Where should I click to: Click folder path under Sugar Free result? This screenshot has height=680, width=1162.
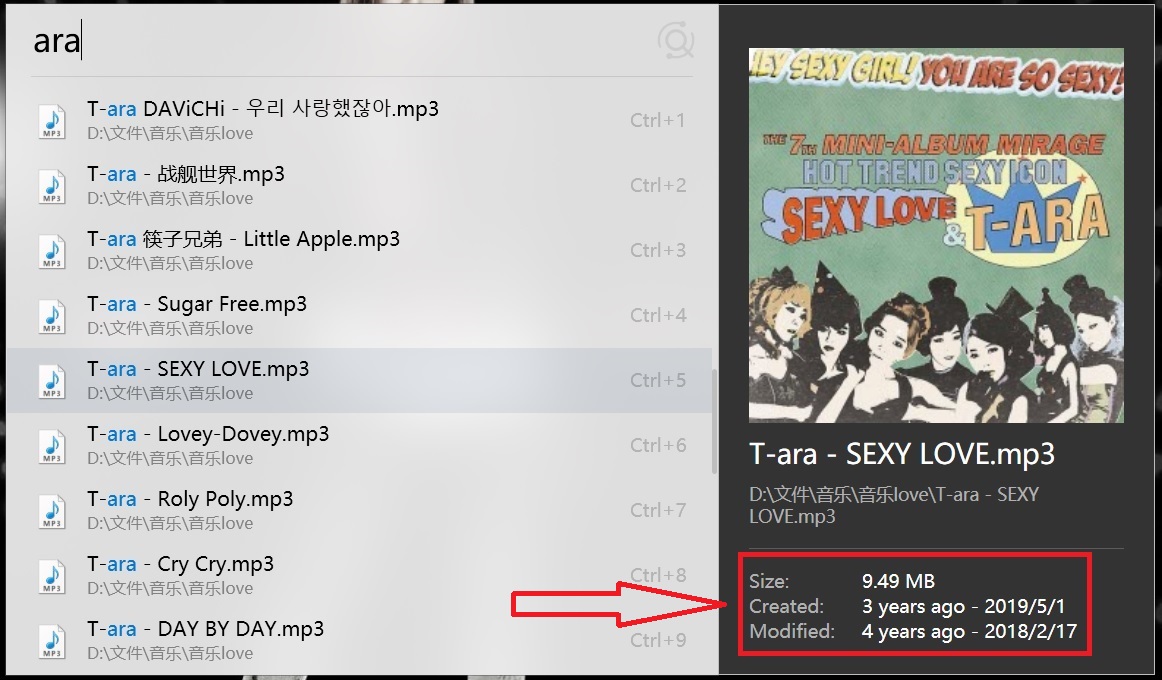tap(170, 328)
